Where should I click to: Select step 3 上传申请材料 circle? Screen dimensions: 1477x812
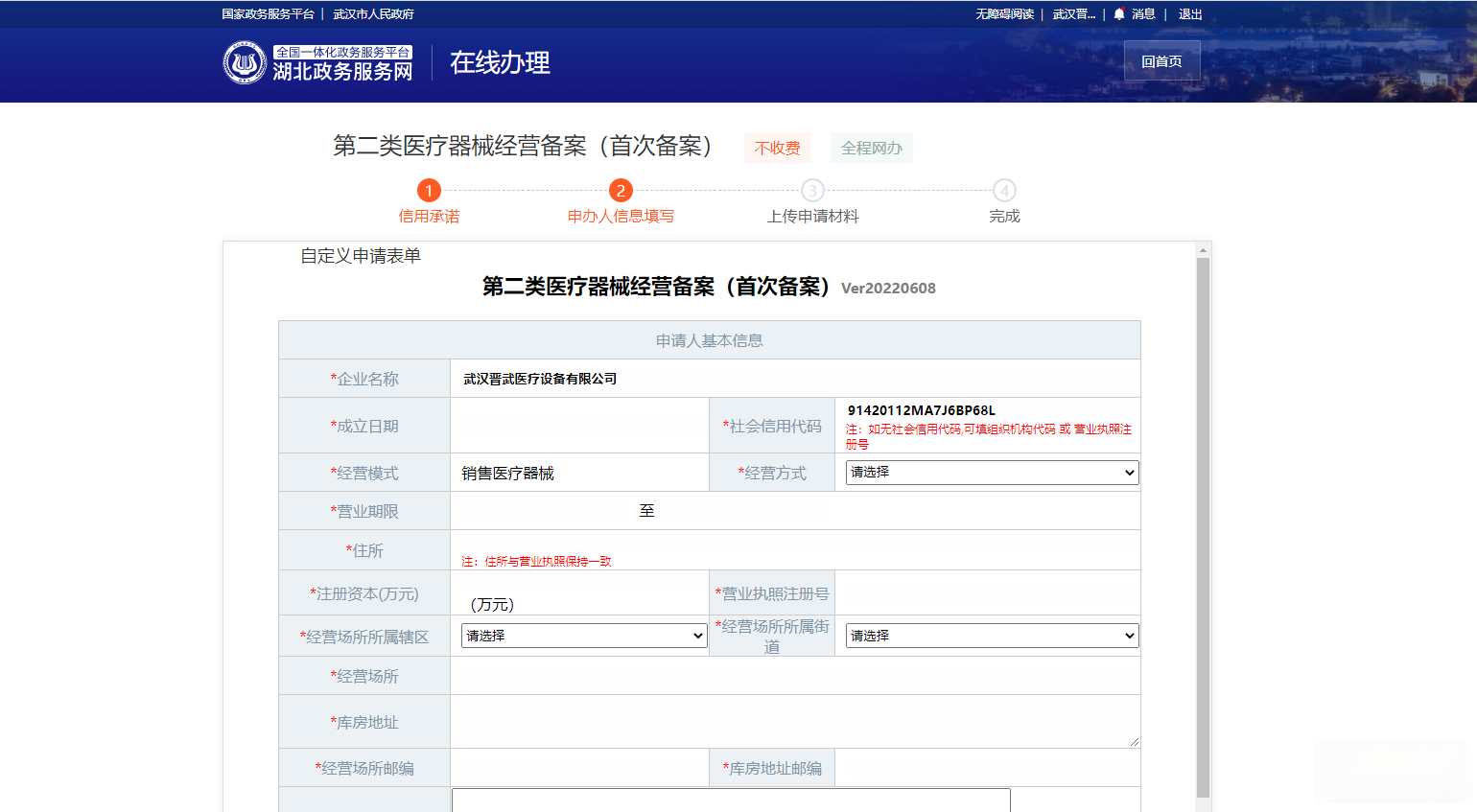point(812,191)
